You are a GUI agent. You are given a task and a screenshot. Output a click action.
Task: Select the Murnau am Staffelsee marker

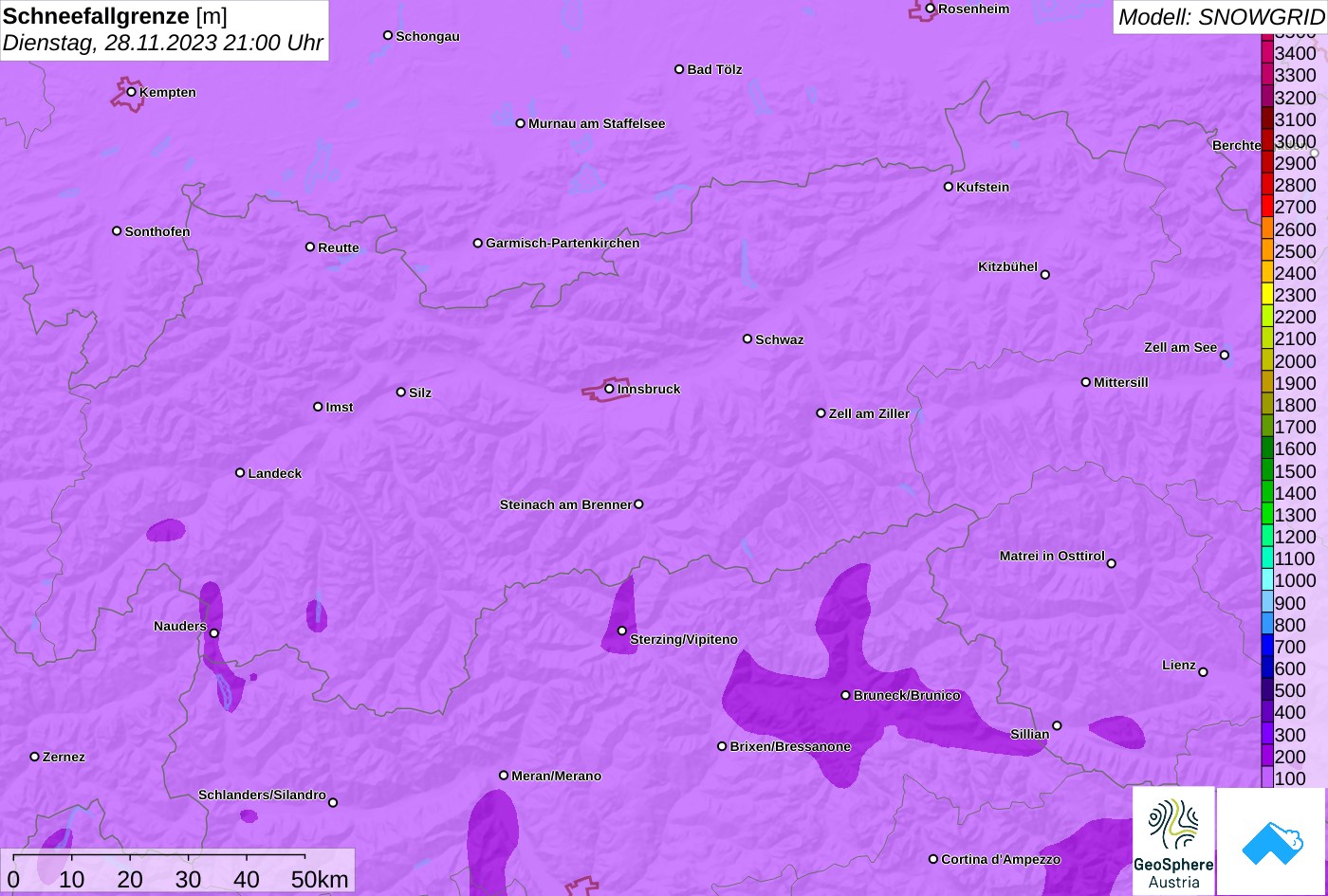point(521,123)
